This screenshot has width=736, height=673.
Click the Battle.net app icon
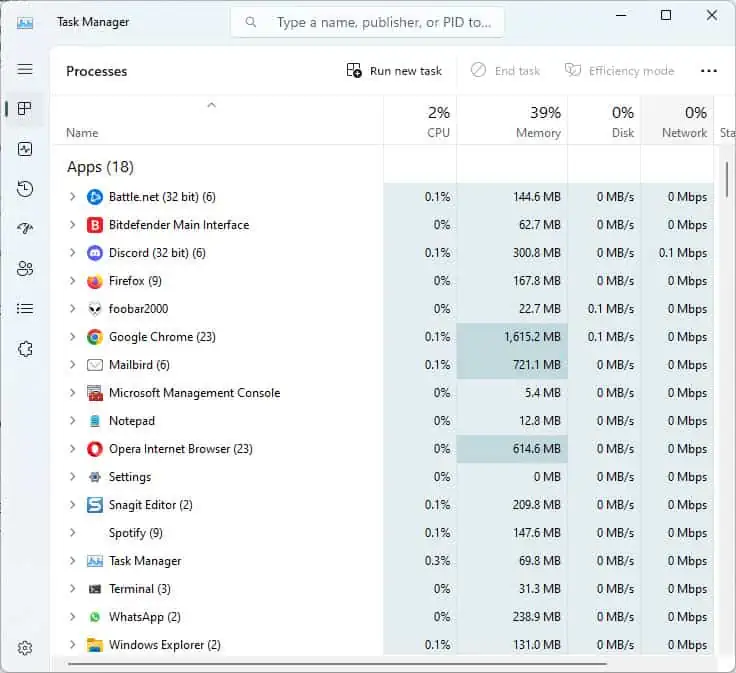point(95,197)
